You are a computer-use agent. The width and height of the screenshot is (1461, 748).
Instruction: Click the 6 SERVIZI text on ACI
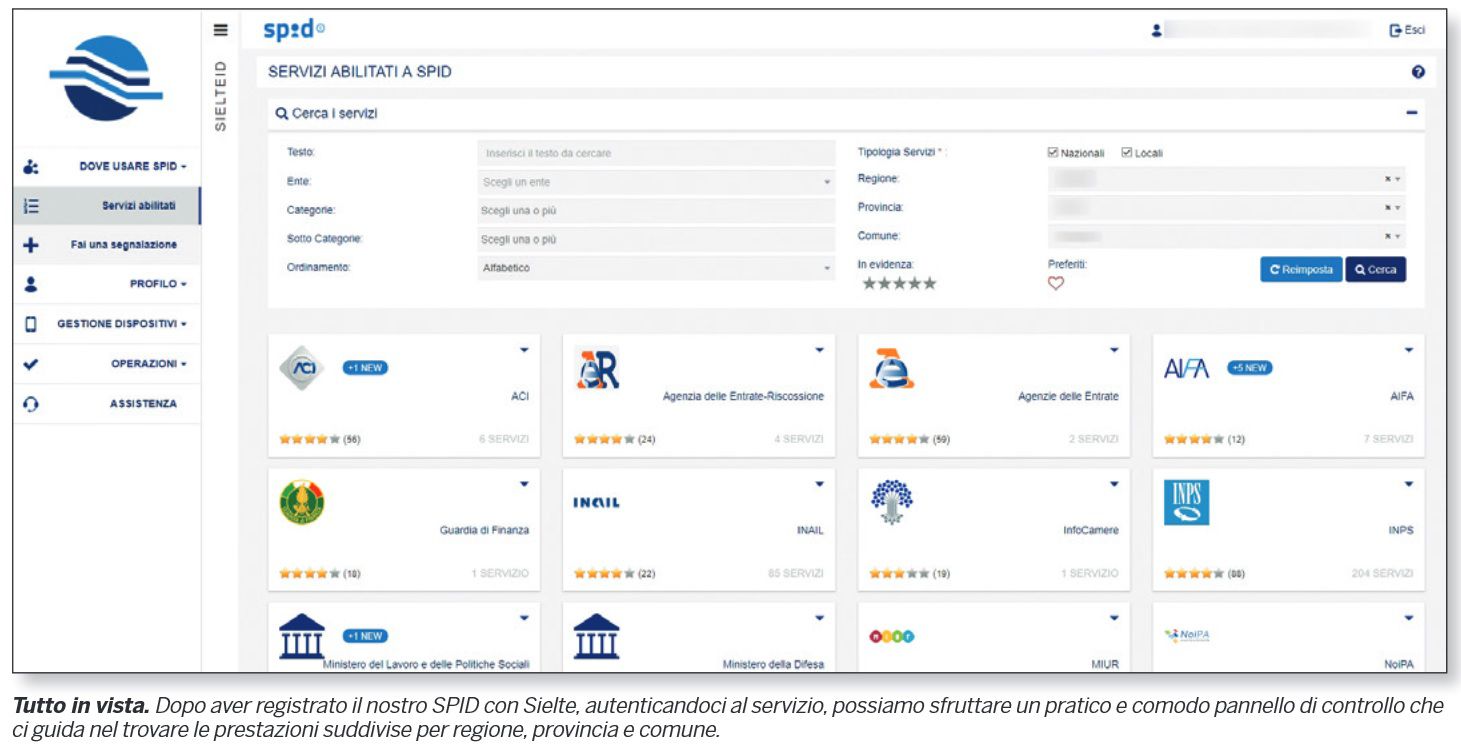pyautogui.click(x=504, y=439)
